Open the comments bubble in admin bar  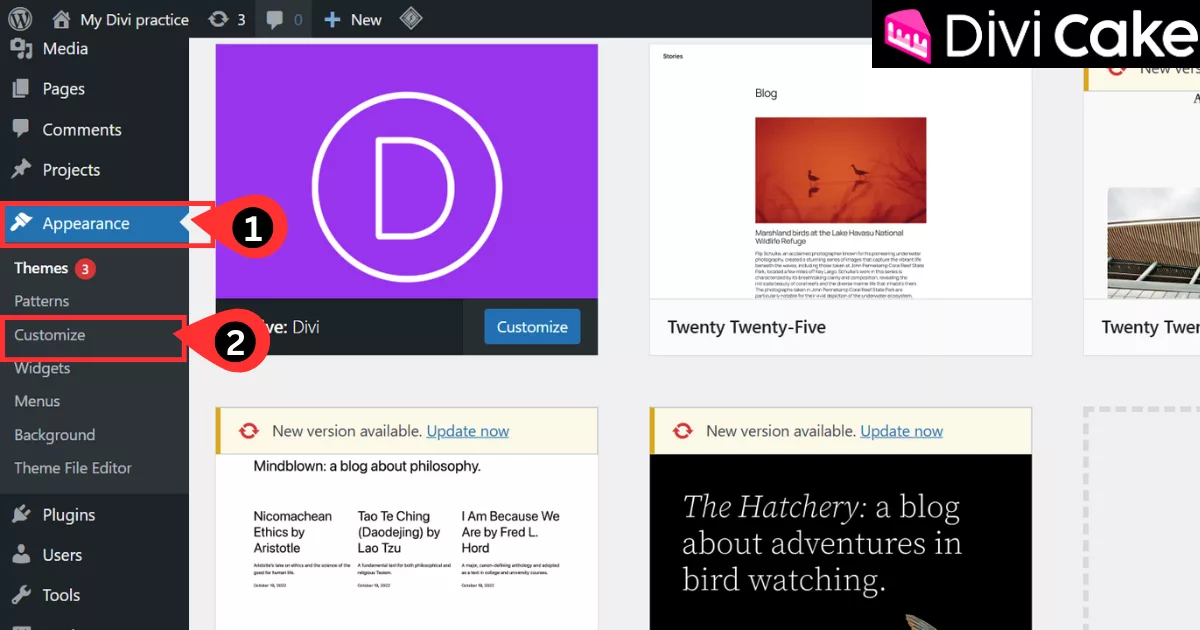276,19
